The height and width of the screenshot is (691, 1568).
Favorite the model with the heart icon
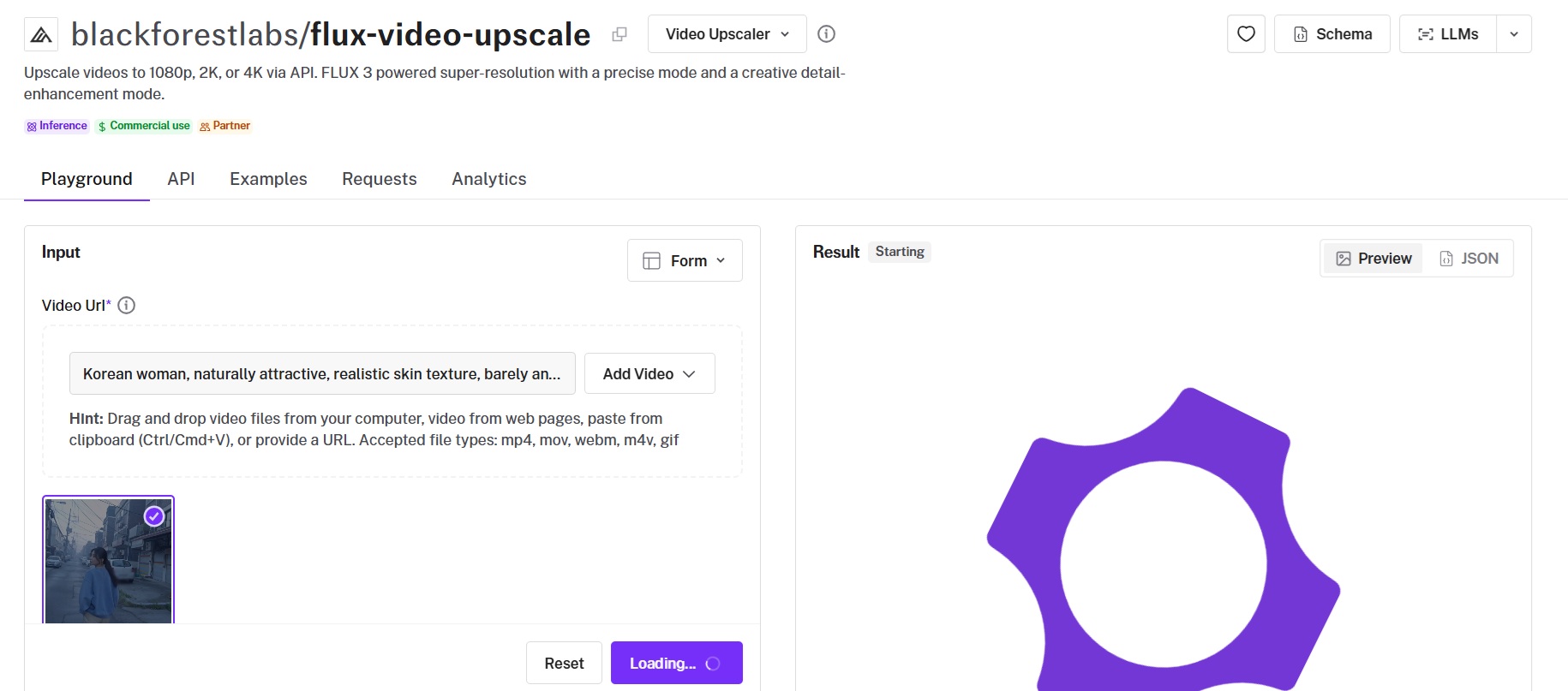point(1246,34)
